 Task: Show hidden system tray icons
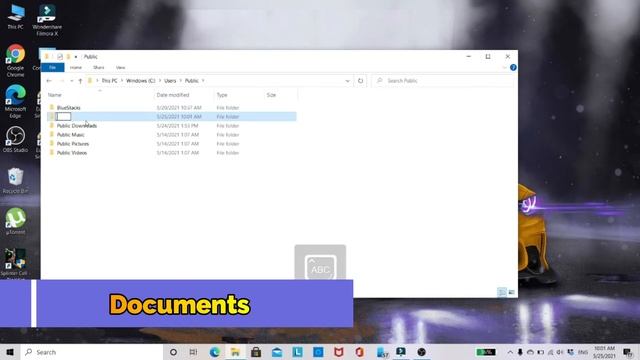point(510,352)
